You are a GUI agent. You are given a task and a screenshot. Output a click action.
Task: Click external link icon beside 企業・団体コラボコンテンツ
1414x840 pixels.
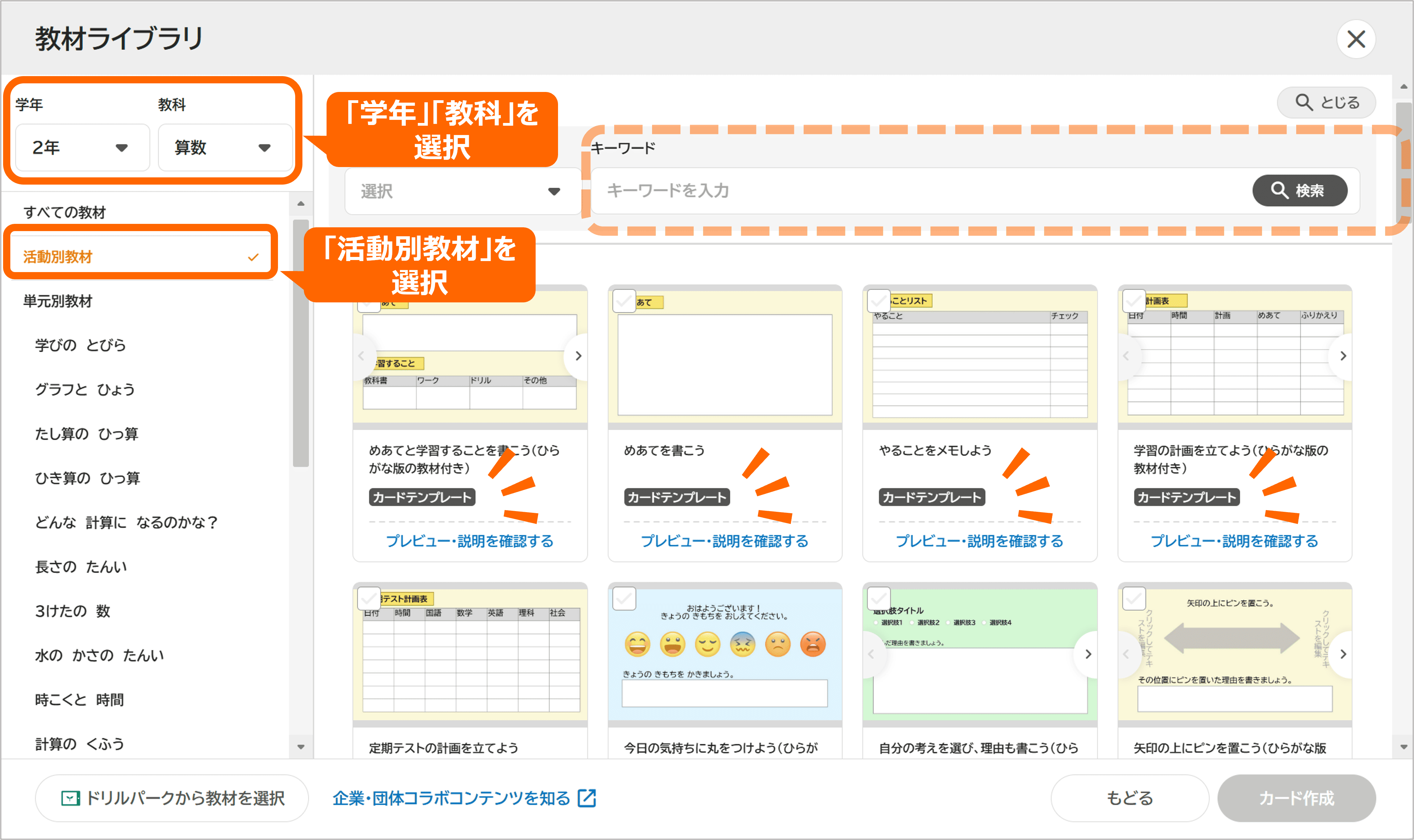pos(587,798)
